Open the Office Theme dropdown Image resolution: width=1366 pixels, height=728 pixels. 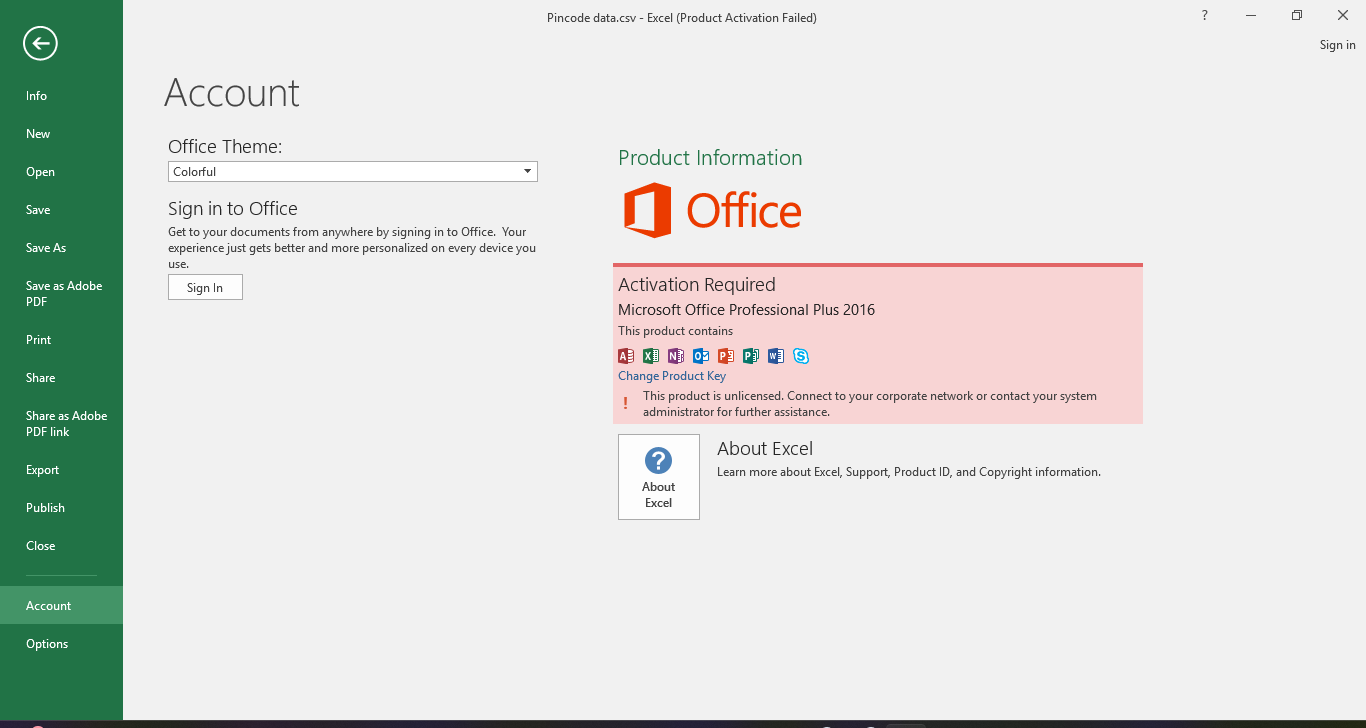click(x=527, y=171)
